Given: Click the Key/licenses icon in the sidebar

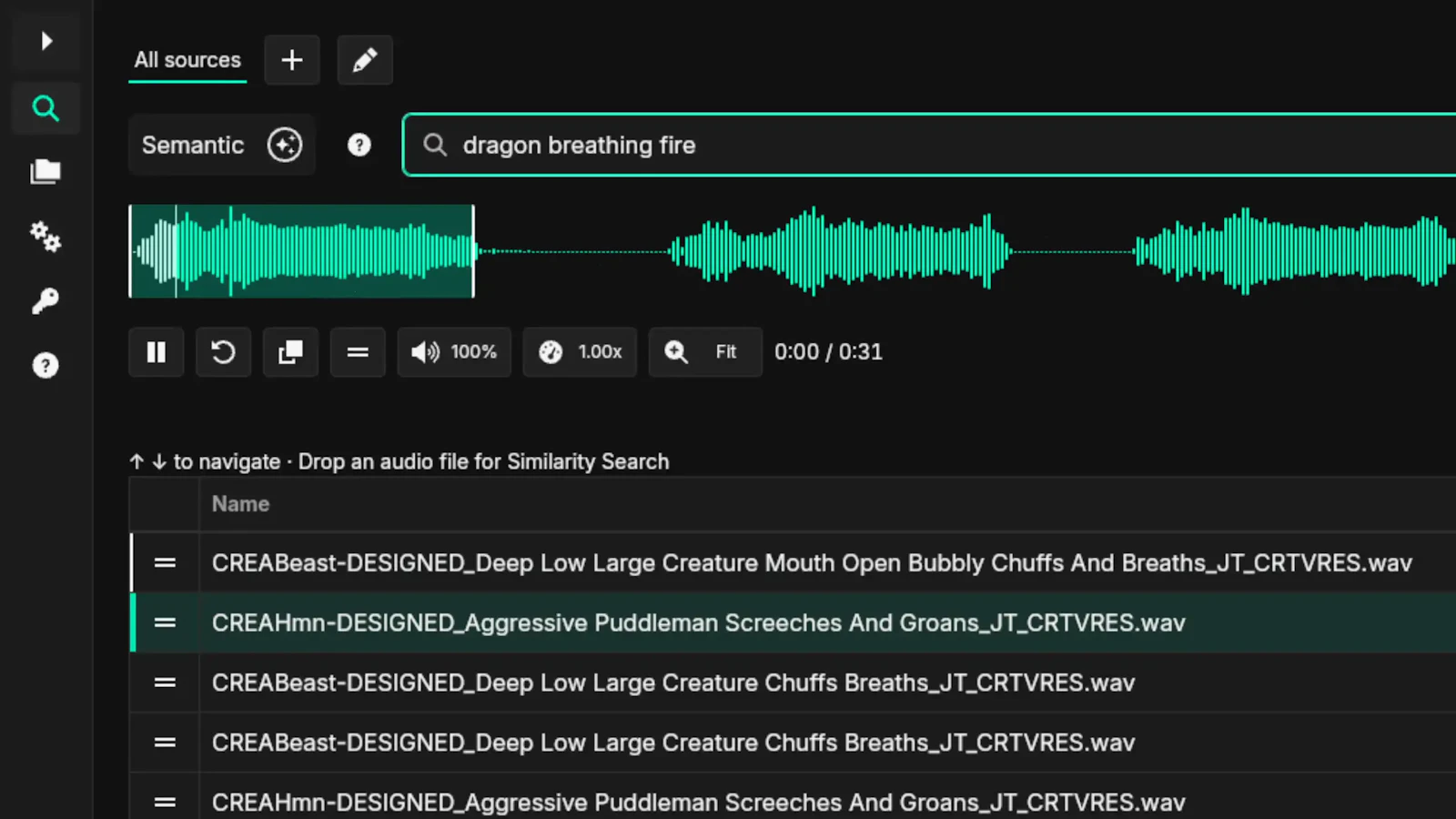Looking at the screenshot, I should pyautogui.click(x=45, y=300).
